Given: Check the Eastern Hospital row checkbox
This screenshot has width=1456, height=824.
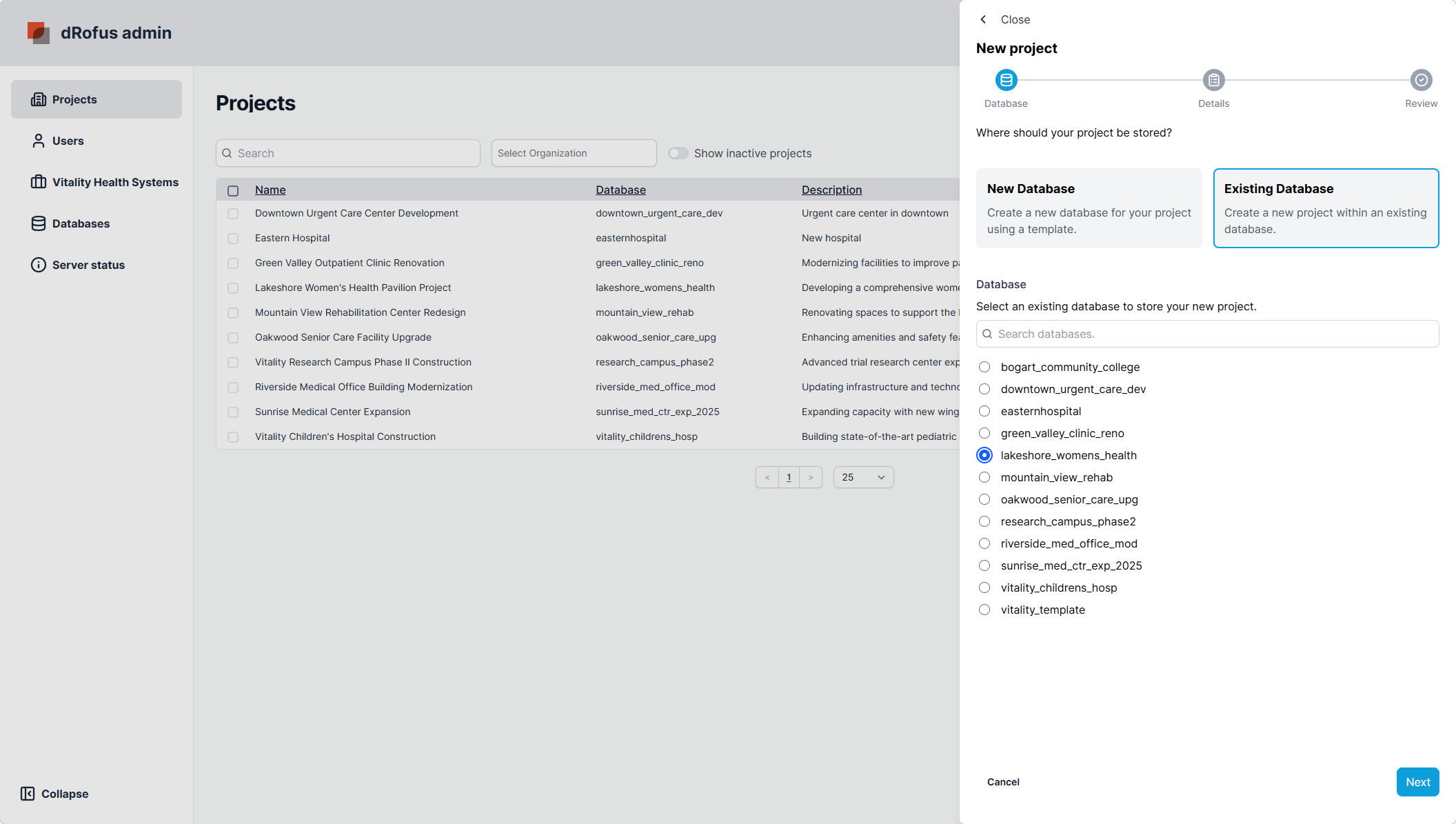Looking at the screenshot, I should coord(233,239).
